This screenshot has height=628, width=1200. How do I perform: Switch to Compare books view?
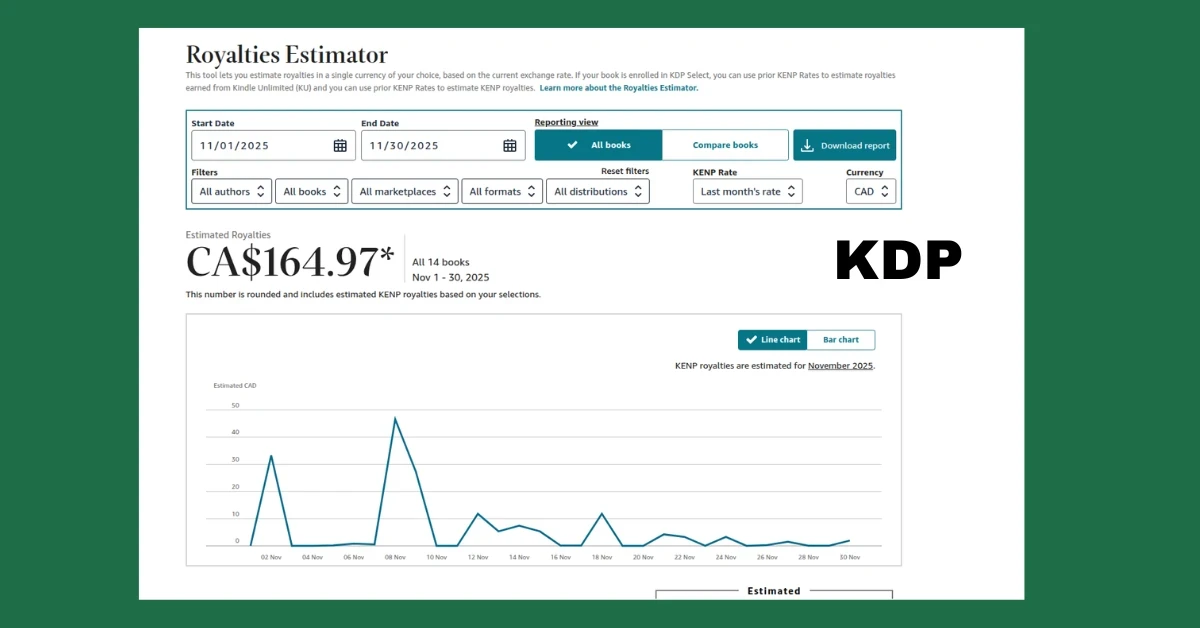tap(725, 145)
